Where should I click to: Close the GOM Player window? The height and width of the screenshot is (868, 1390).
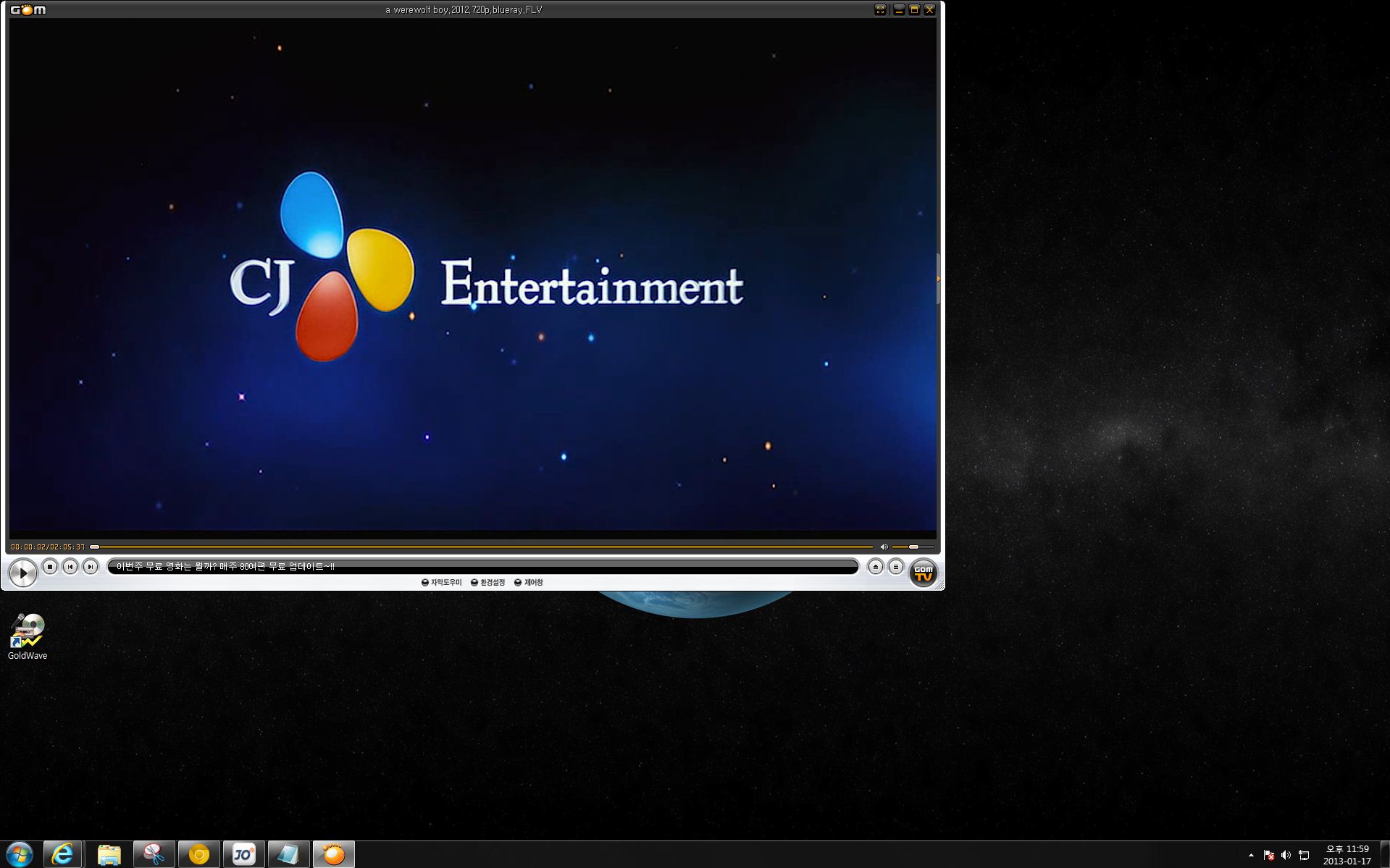(930, 9)
